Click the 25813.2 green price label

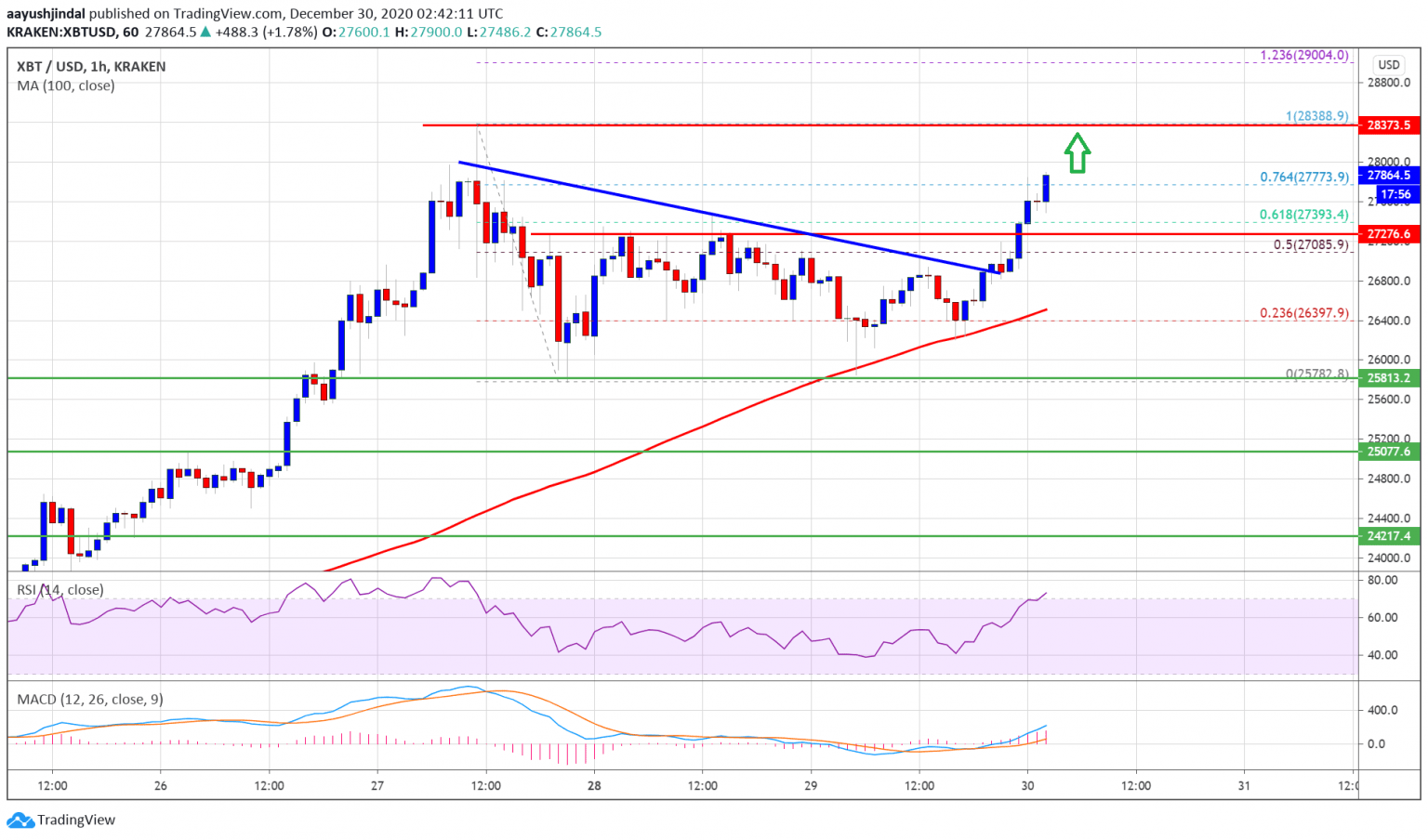(x=1389, y=378)
